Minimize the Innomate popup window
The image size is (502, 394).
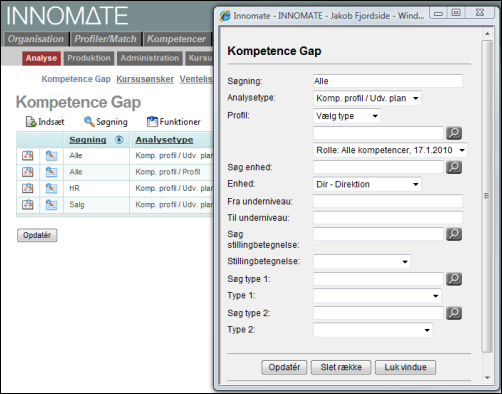[x=439, y=13]
